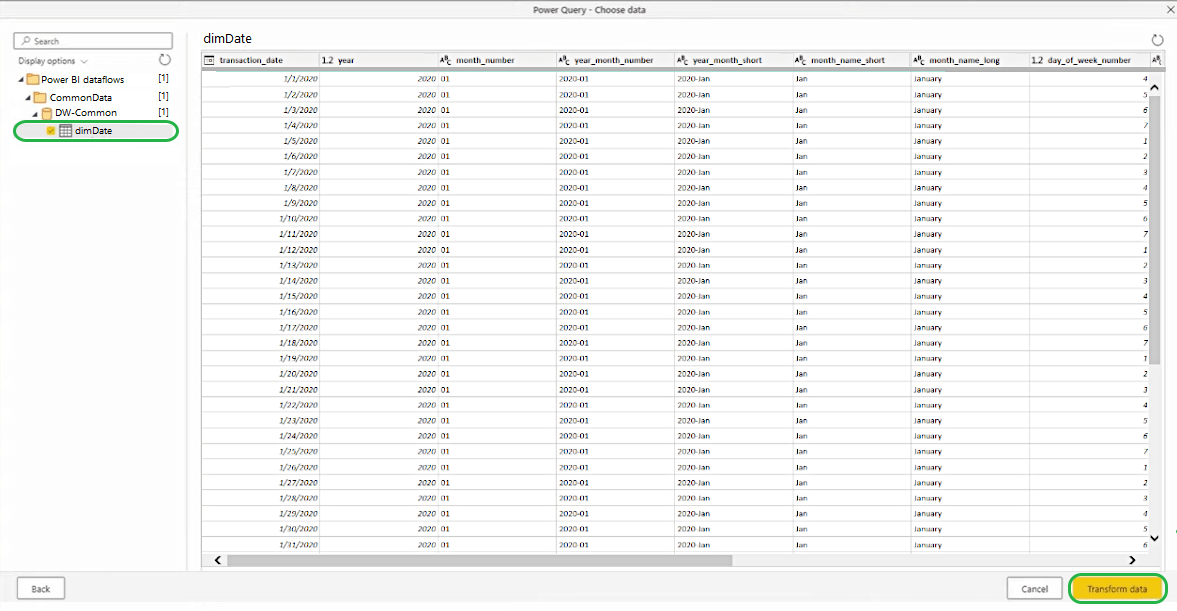
Task: Click the Transform data button
Action: 1117,589
